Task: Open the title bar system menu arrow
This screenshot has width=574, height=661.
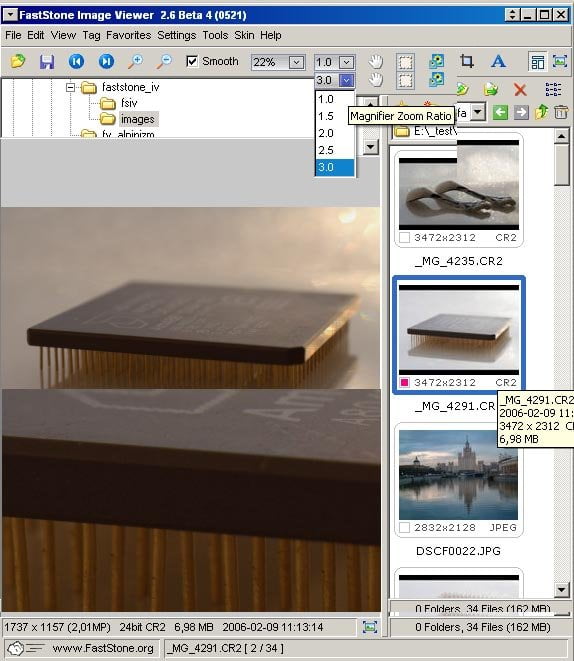Action: pos(10,15)
